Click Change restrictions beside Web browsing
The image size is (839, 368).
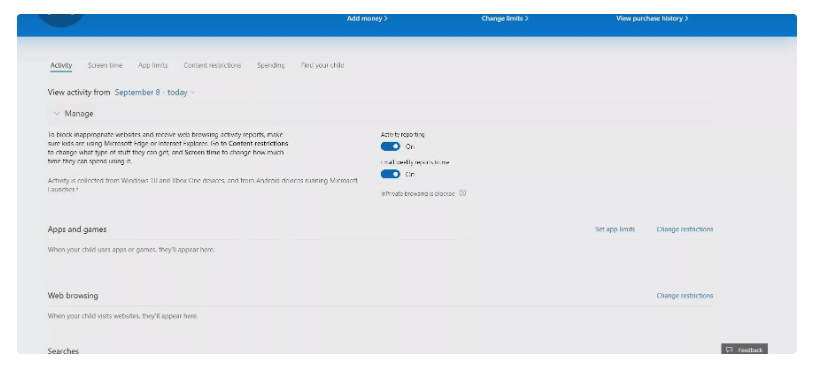685,295
